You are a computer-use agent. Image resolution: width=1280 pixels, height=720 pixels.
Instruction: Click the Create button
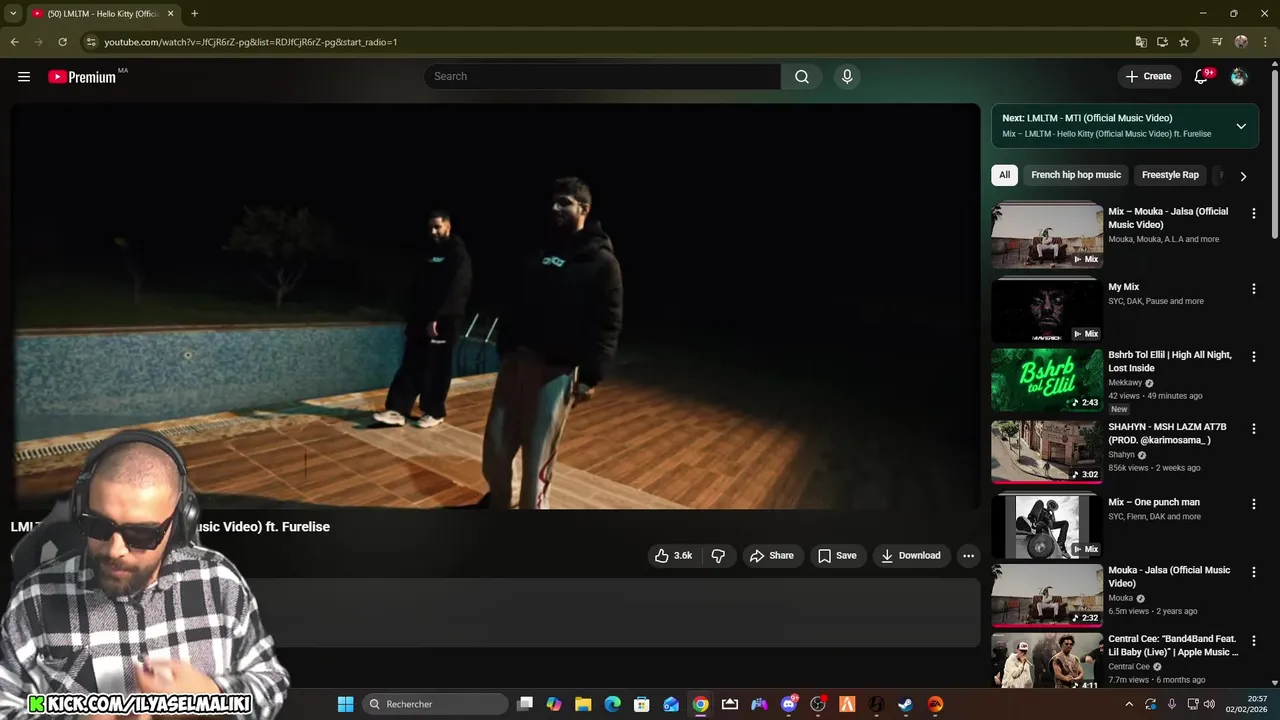pos(1148,76)
